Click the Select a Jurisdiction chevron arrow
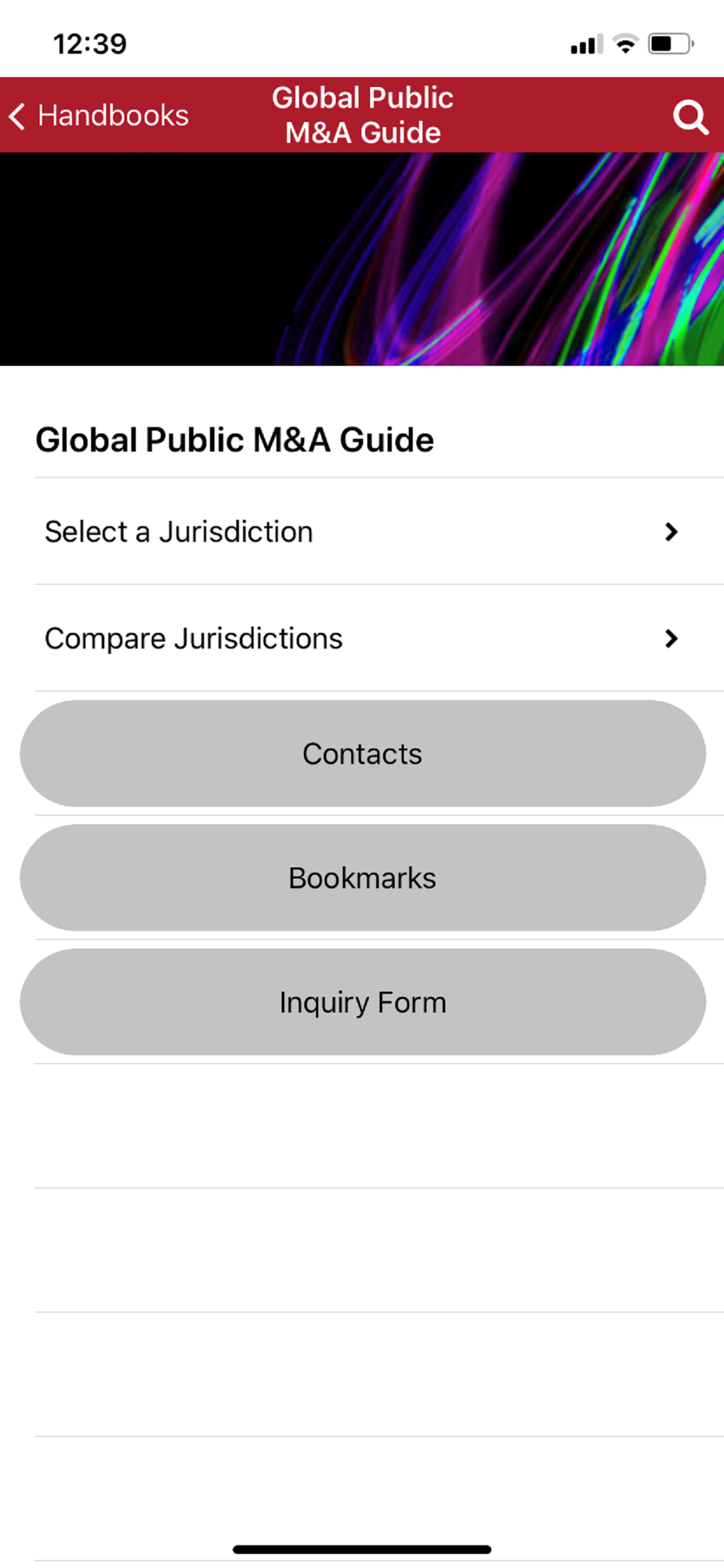The height and width of the screenshot is (1568, 724). pyautogui.click(x=671, y=532)
